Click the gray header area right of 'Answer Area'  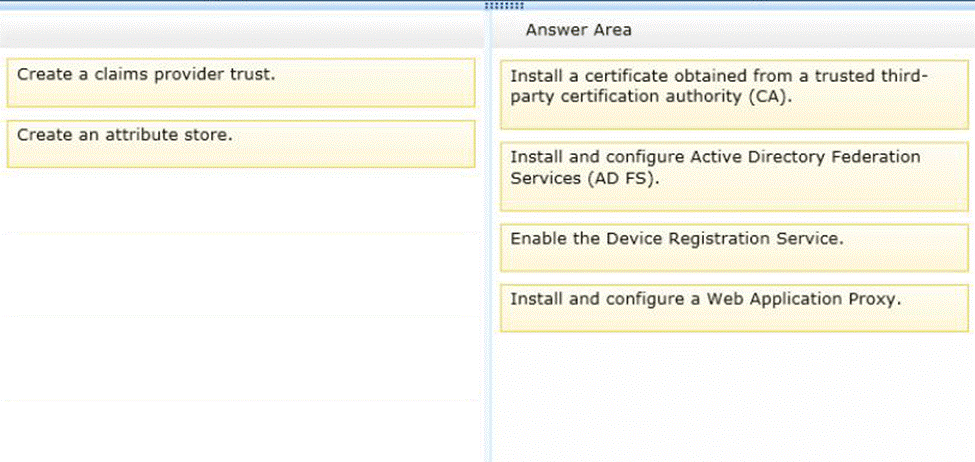[x=800, y=30]
